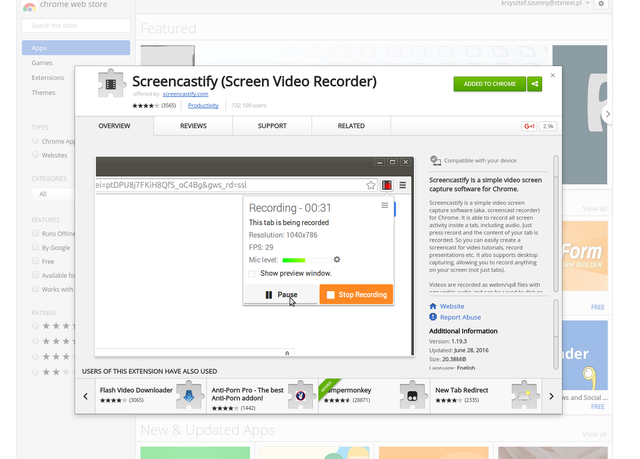Open Anti-Porn Pro extension title
This screenshot has width=640, height=459.
(x=247, y=394)
